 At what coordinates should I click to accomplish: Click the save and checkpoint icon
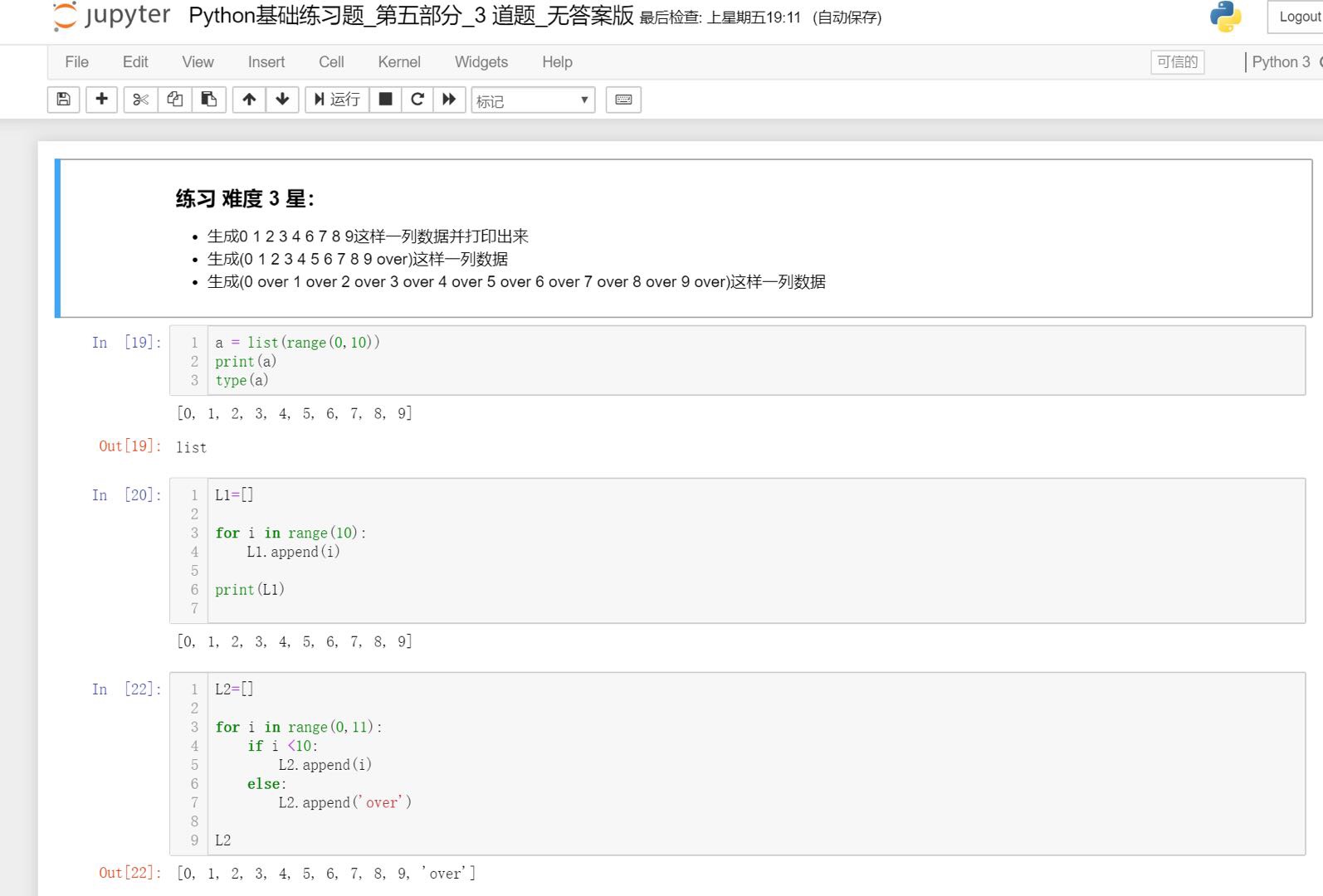[64, 100]
